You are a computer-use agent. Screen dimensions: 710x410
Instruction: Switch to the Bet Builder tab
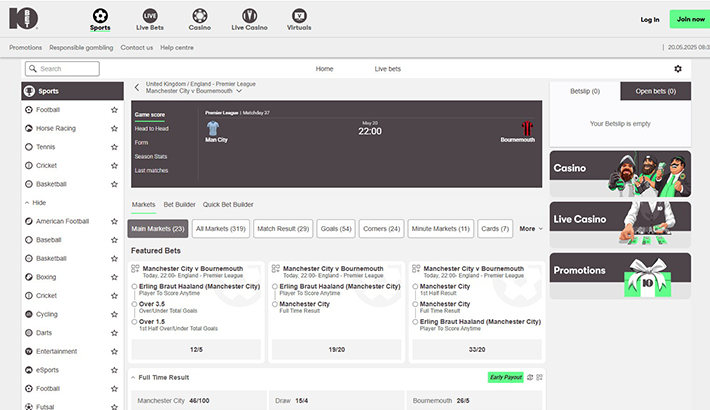pos(179,204)
